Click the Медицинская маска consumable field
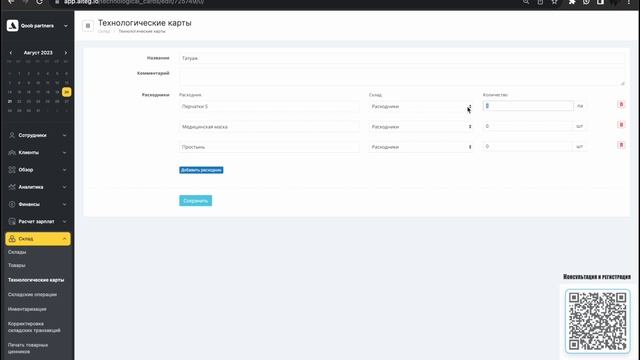The width and height of the screenshot is (640, 360). 269,127
